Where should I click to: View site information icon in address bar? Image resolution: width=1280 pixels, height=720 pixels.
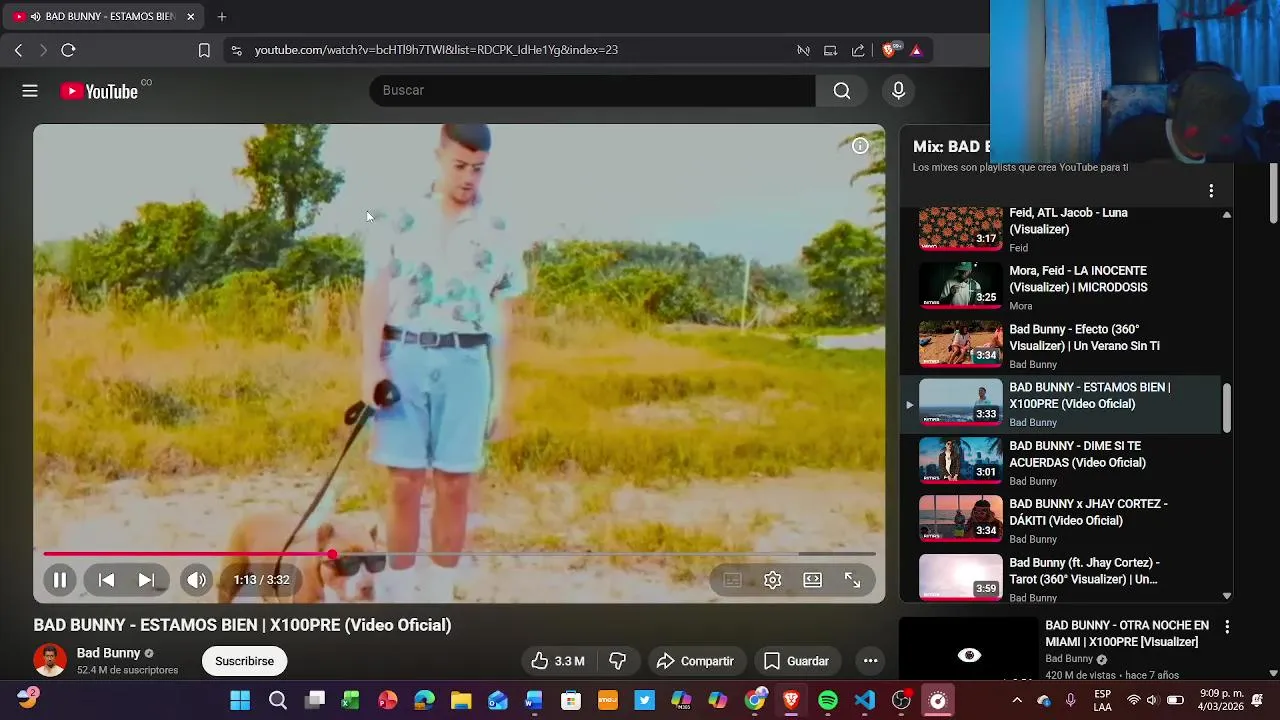[236, 50]
